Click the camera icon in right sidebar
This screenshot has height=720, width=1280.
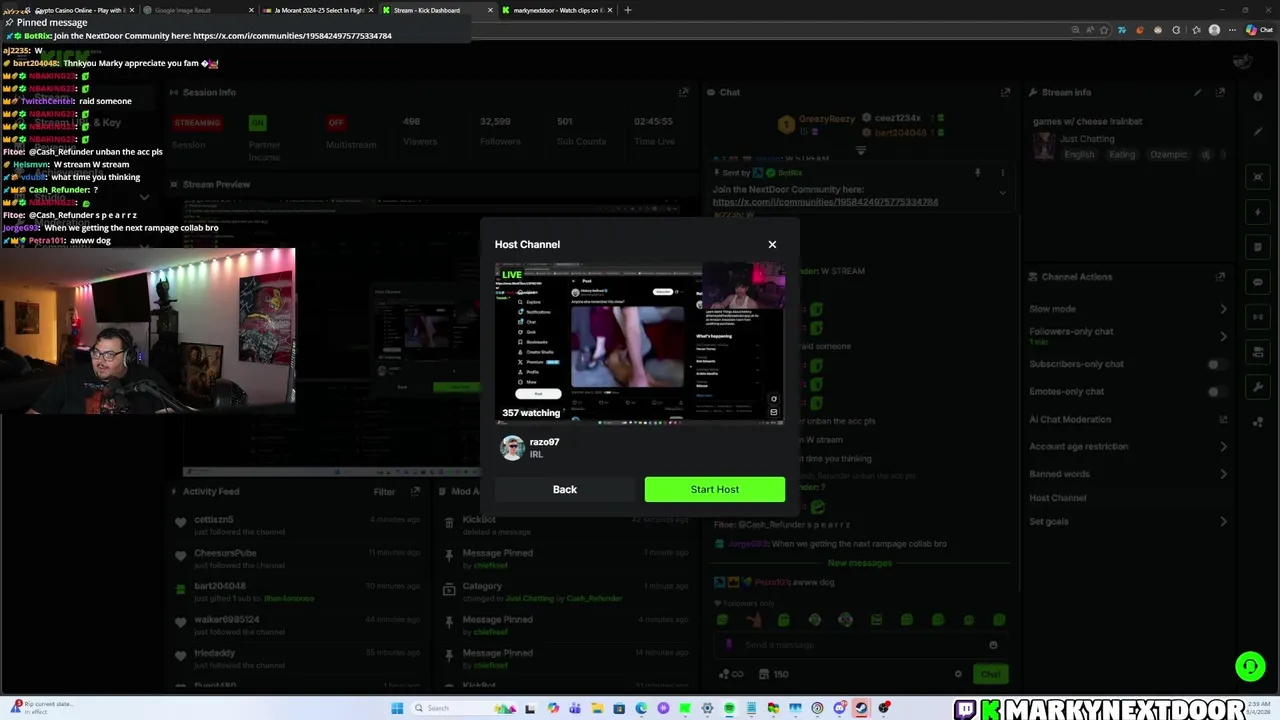click(1258, 177)
